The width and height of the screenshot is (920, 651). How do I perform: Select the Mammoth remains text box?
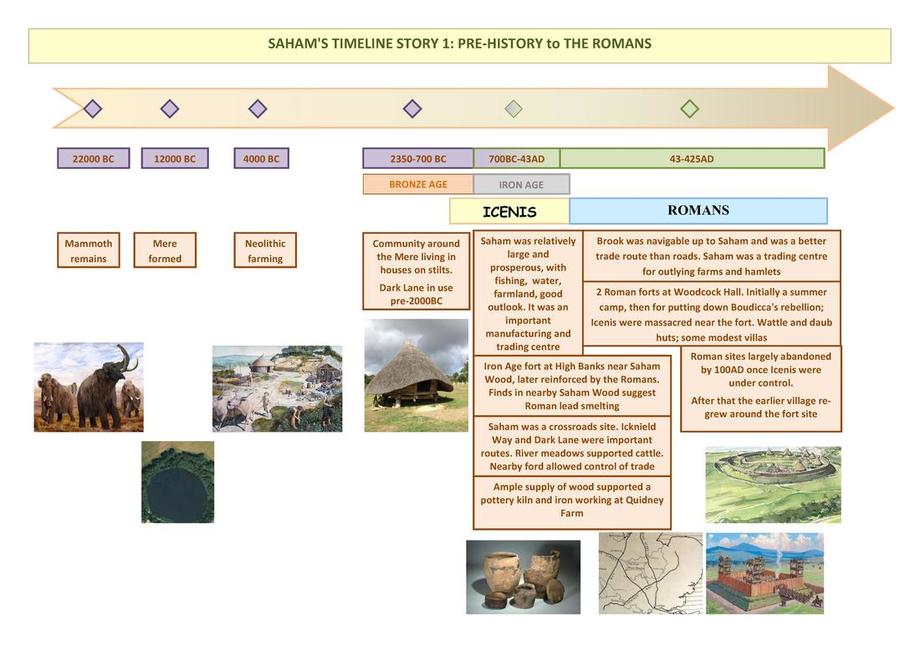[x=89, y=250]
